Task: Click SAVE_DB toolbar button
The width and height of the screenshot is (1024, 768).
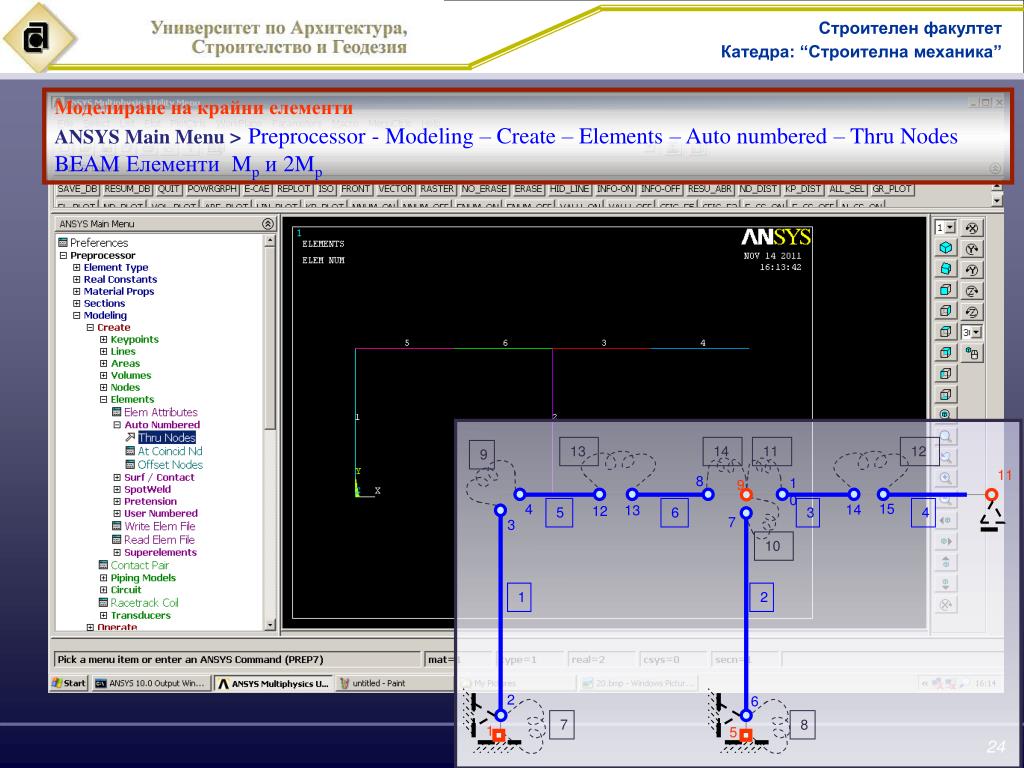Action: click(77, 189)
